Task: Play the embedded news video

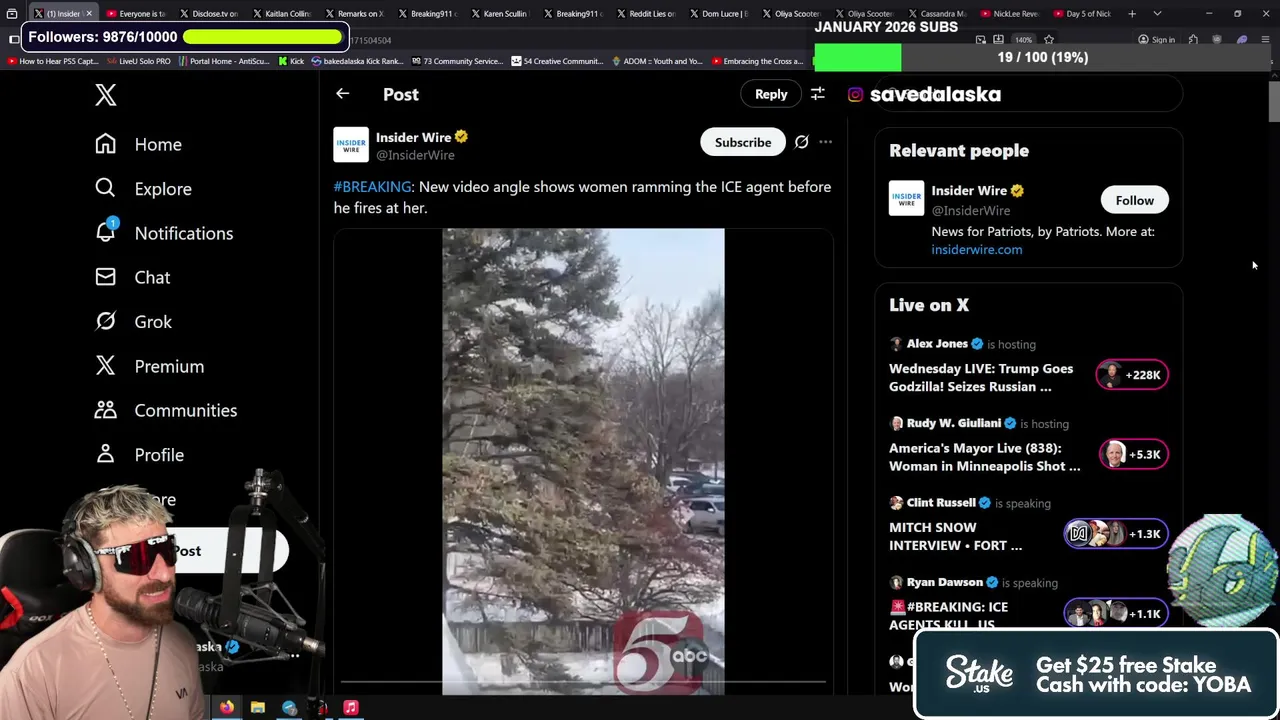Action: [583, 461]
